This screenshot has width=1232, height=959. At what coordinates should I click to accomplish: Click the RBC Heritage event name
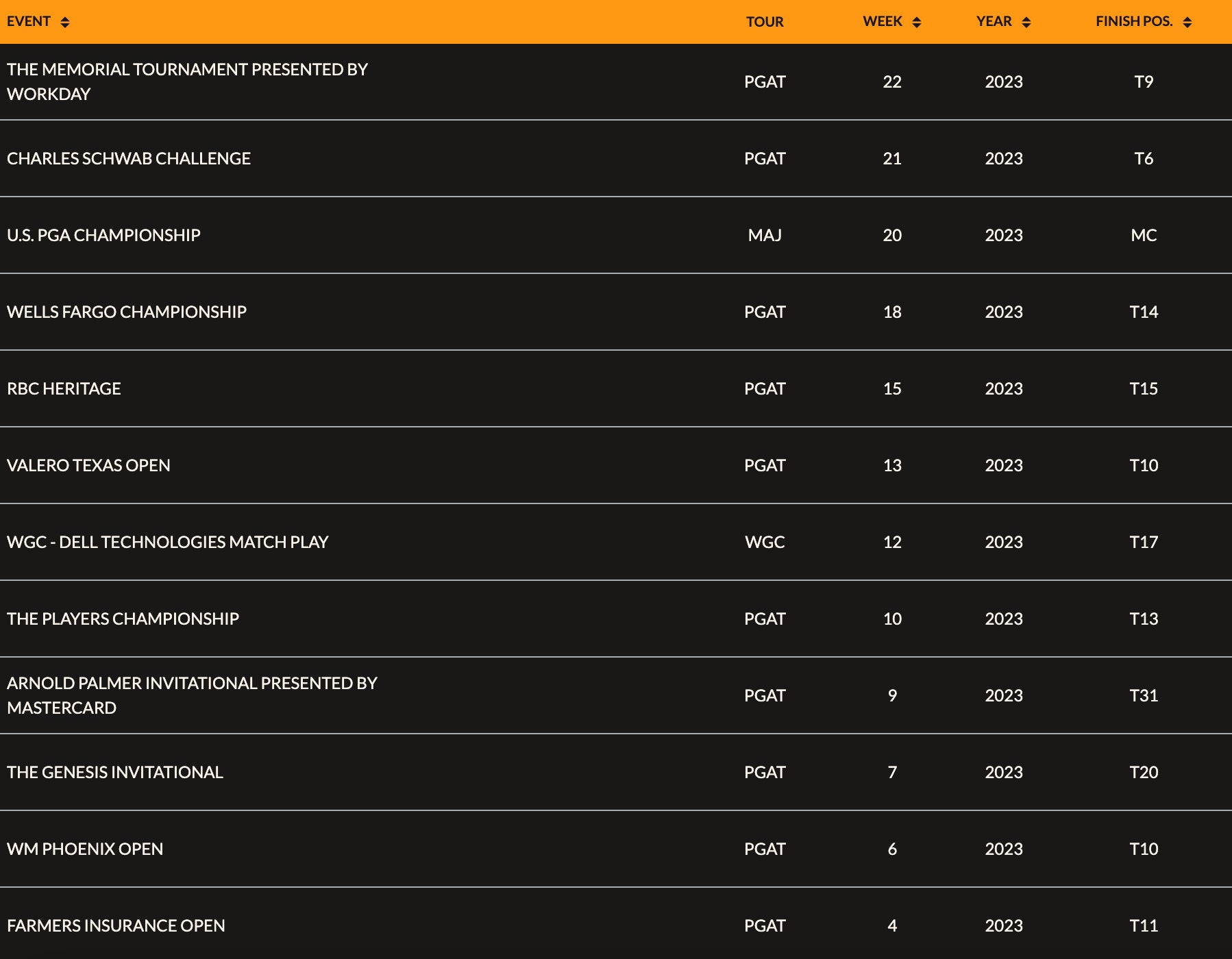tap(64, 388)
